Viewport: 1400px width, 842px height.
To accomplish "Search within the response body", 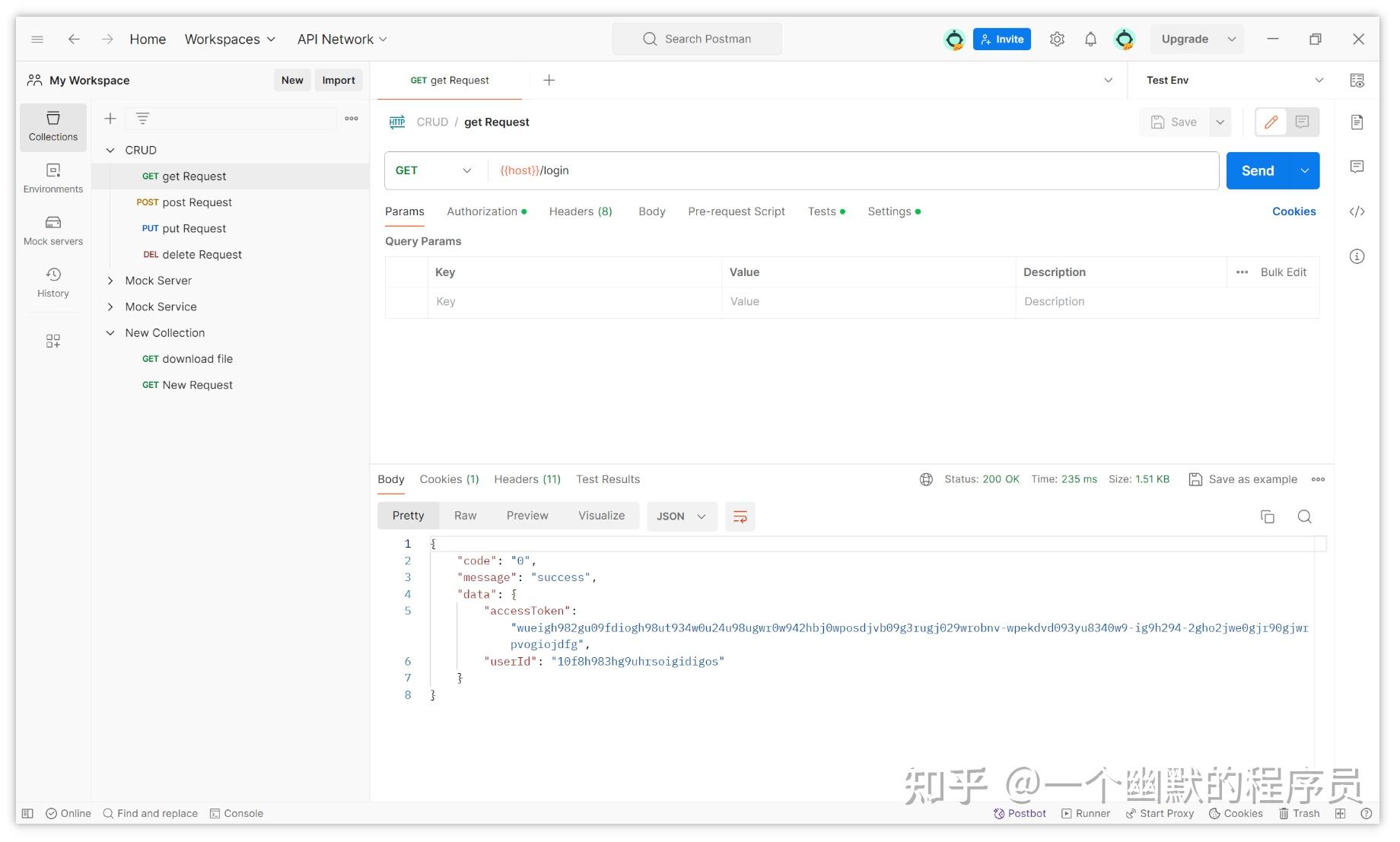I will tap(1305, 516).
